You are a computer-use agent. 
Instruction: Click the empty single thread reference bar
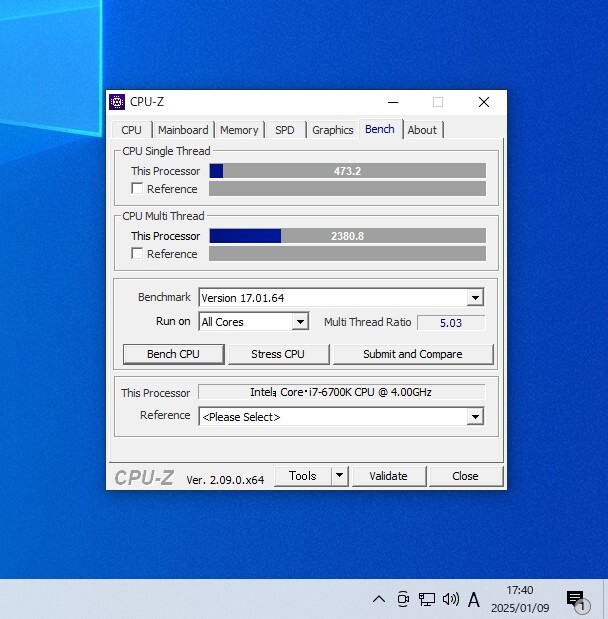pyautogui.click(x=347, y=189)
